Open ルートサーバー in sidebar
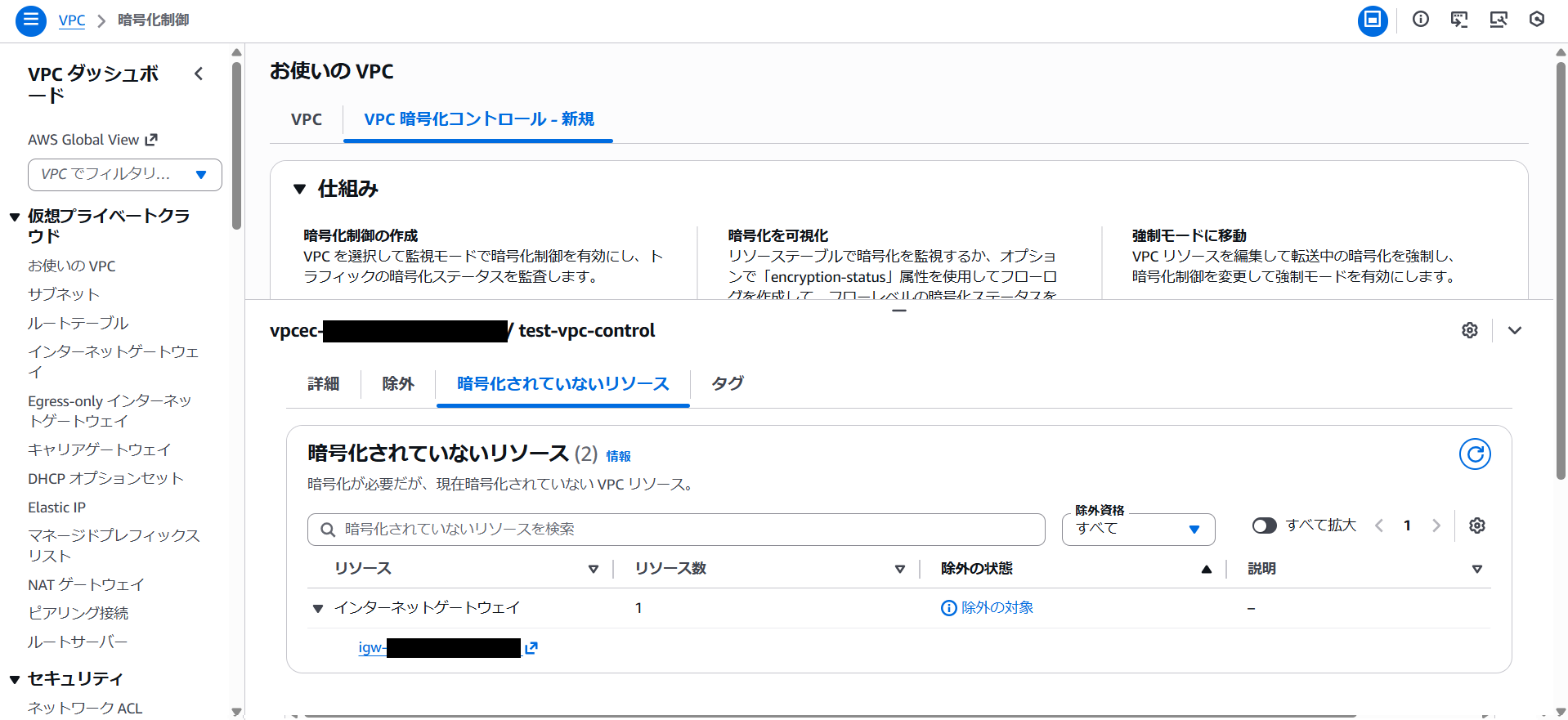 coord(78,642)
